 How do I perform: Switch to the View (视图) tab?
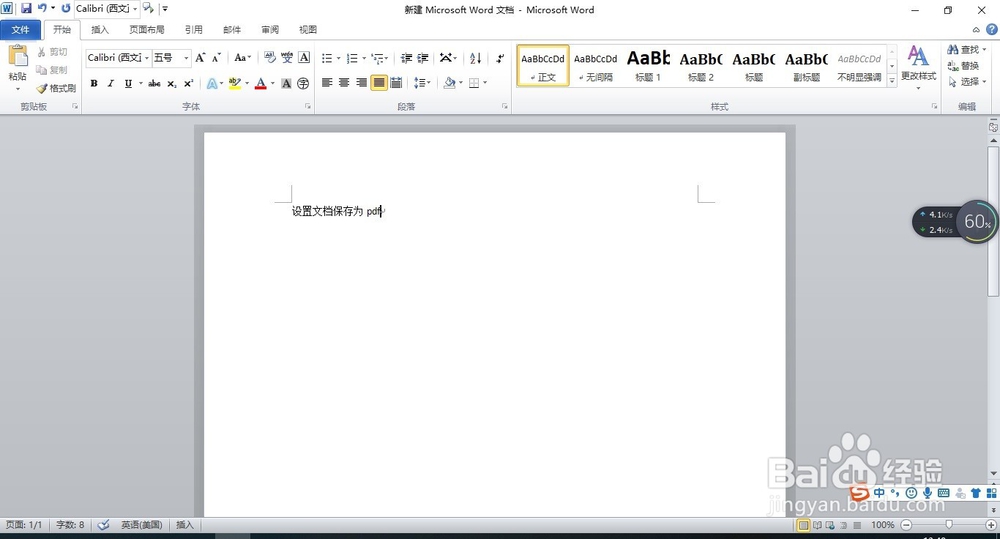click(308, 30)
